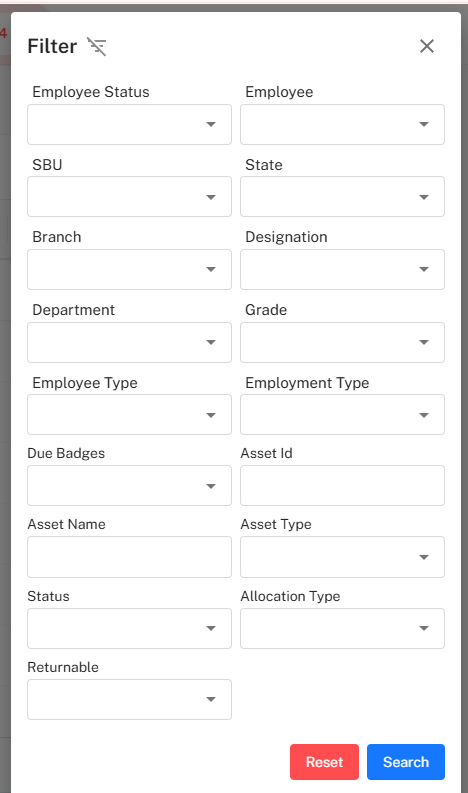Open the Employee Status dropdown
Image resolution: width=468 pixels, height=793 pixels.
tap(130, 124)
